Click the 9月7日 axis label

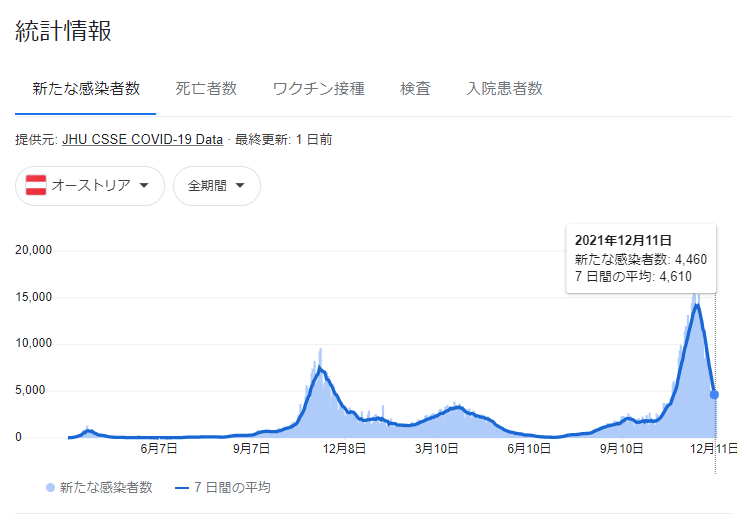point(251,449)
